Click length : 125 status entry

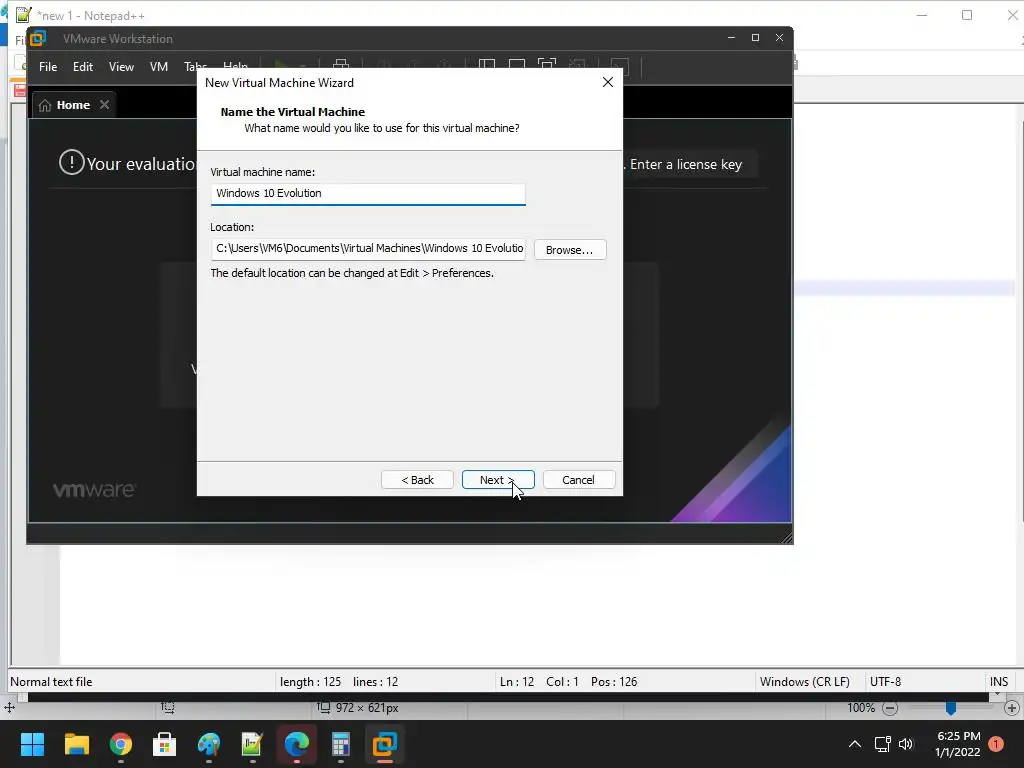[311, 682]
